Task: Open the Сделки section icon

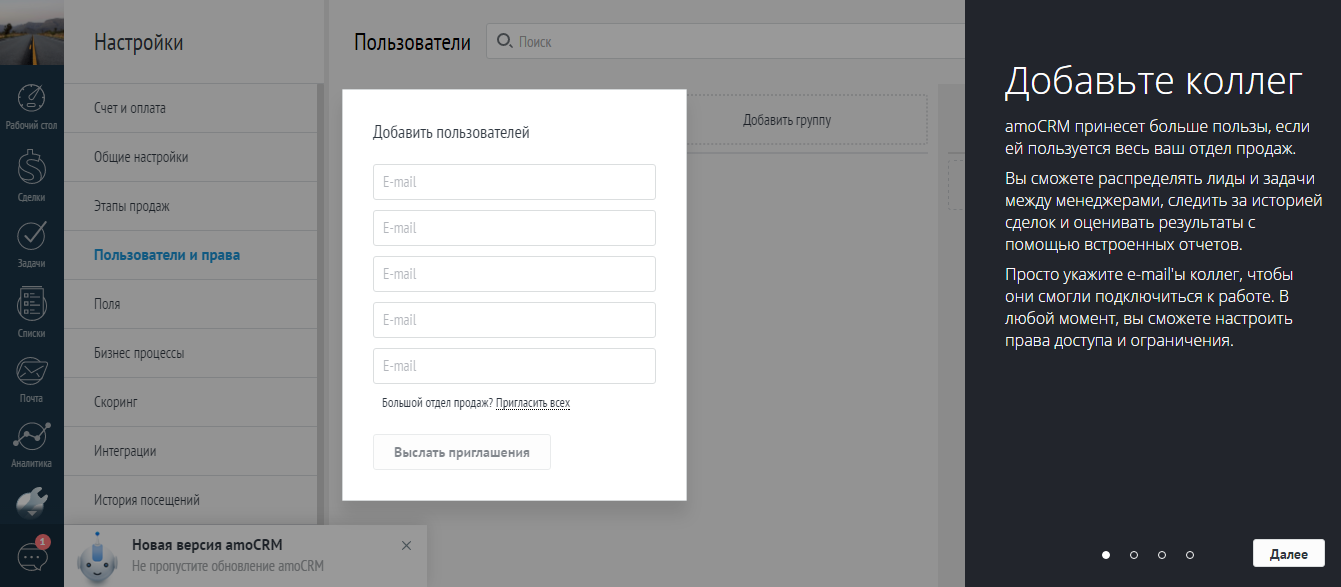Action: [x=32, y=165]
